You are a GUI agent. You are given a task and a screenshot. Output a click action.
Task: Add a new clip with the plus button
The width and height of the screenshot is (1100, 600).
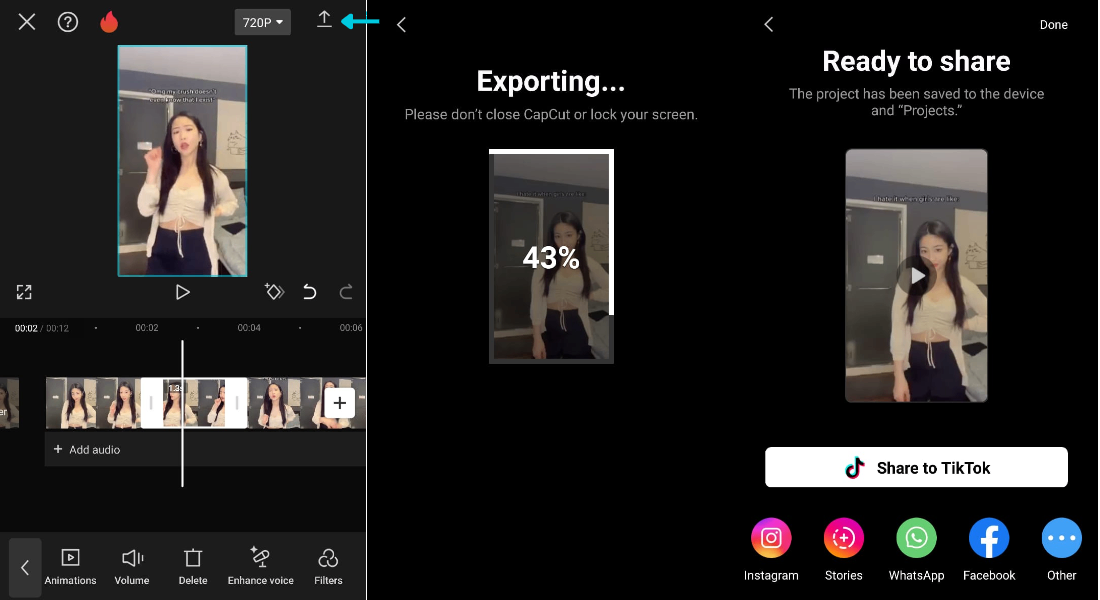[x=340, y=403]
